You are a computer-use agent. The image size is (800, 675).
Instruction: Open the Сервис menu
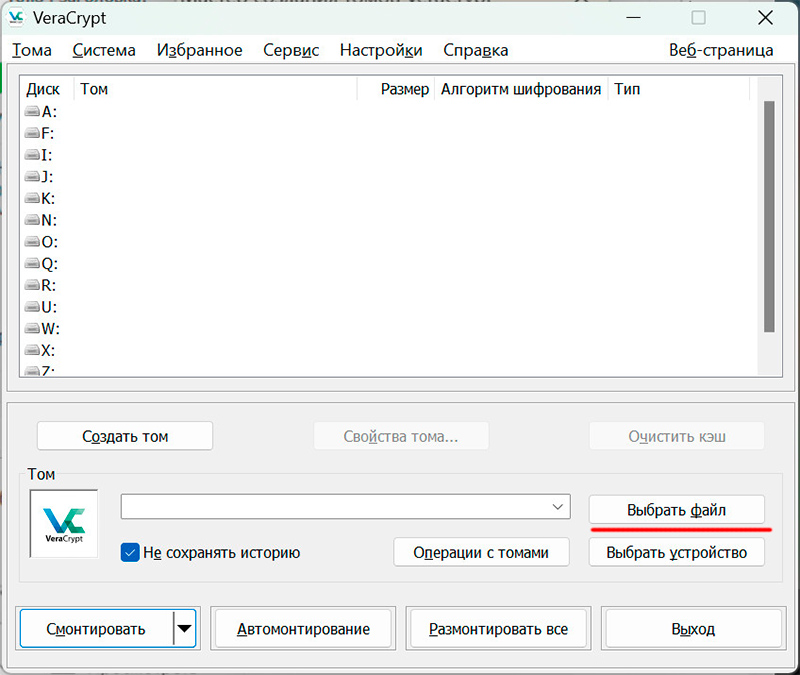click(x=291, y=50)
